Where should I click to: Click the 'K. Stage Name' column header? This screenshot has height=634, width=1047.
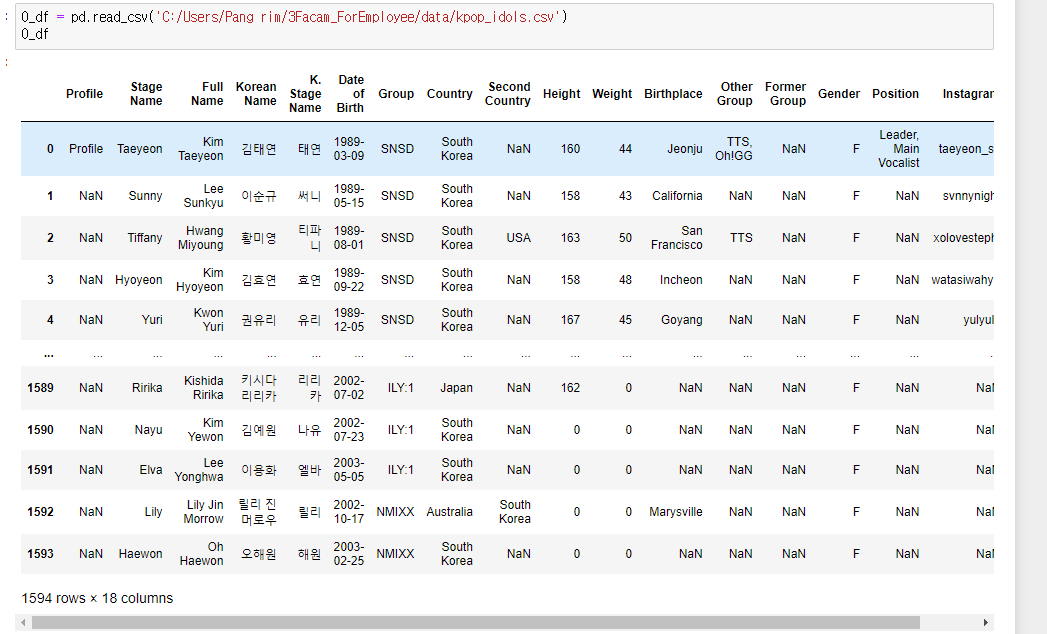click(x=305, y=94)
